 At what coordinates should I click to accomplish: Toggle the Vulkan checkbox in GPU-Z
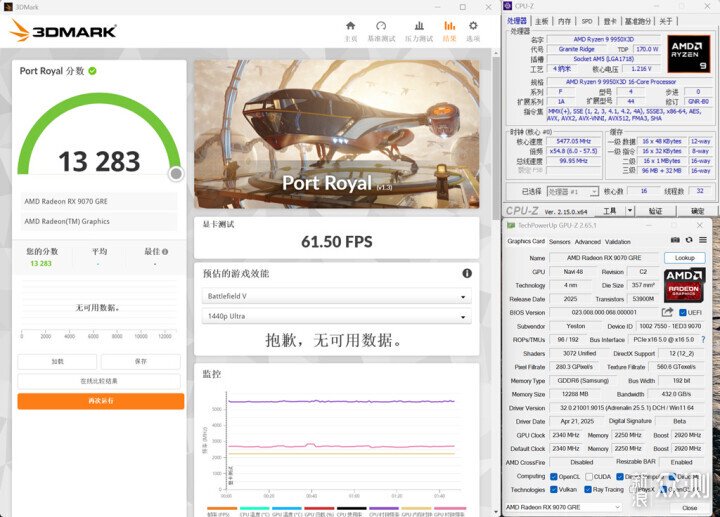point(554,490)
